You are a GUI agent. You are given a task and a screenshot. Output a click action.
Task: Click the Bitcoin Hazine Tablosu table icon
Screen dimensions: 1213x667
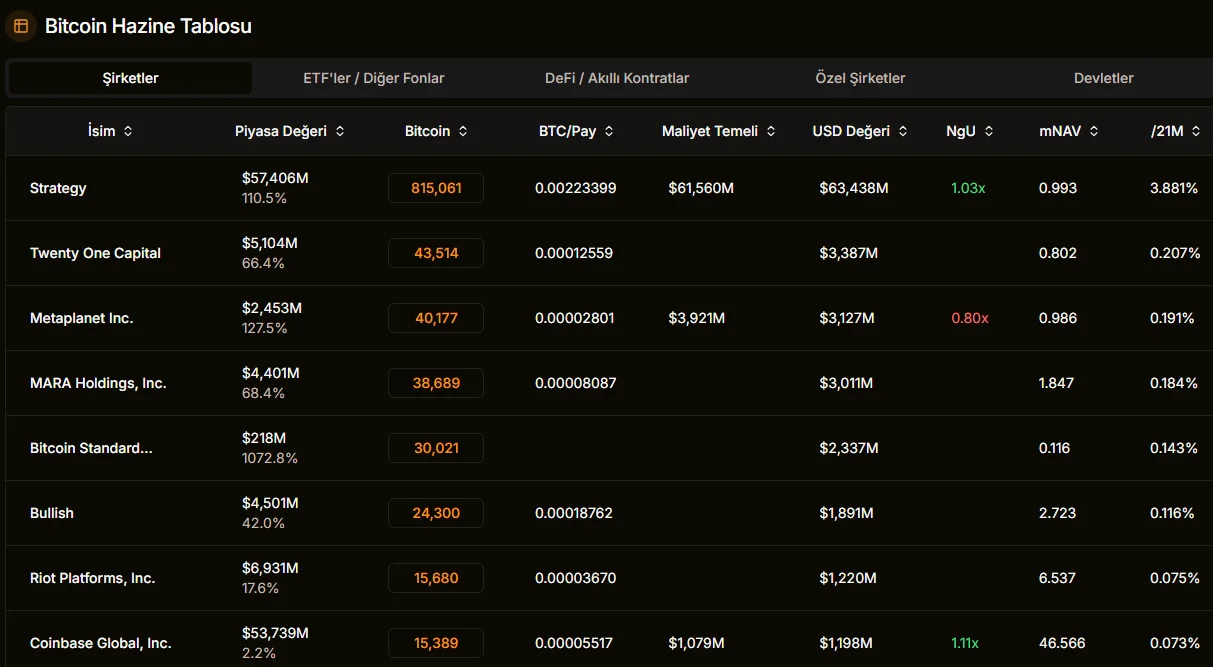click(x=21, y=26)
